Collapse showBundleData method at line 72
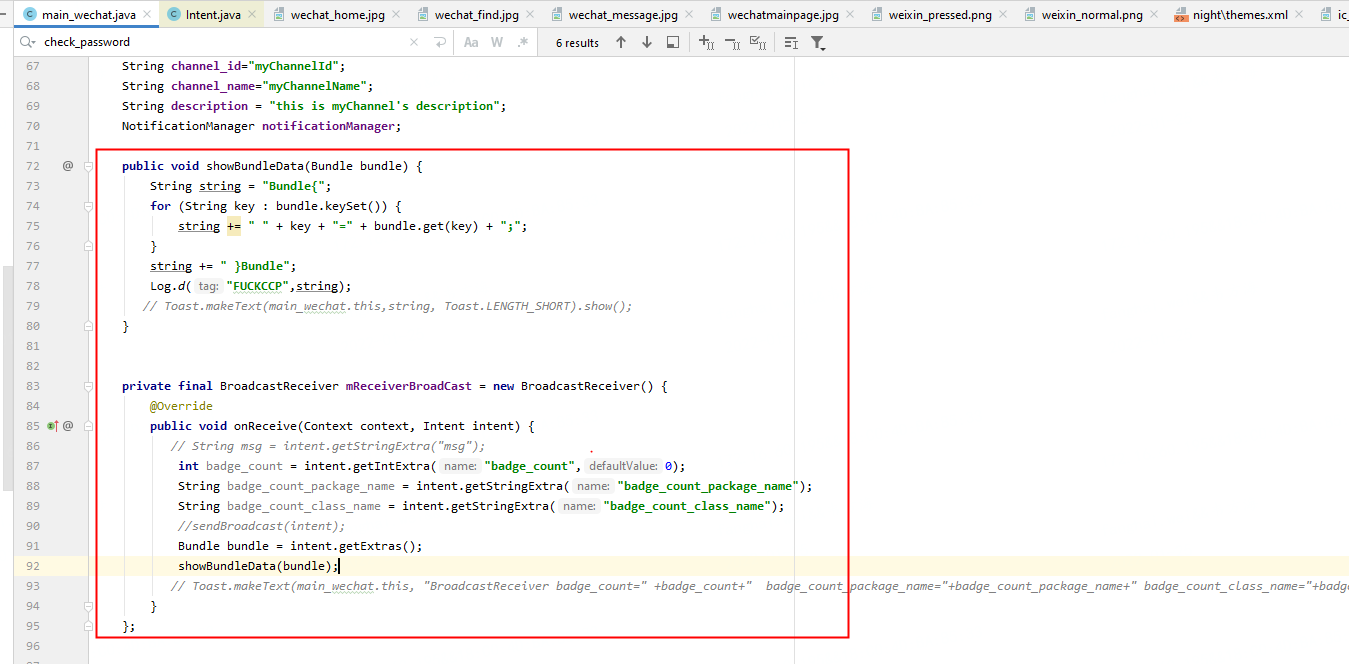The image size is (1349, 664). pos(89,166)
